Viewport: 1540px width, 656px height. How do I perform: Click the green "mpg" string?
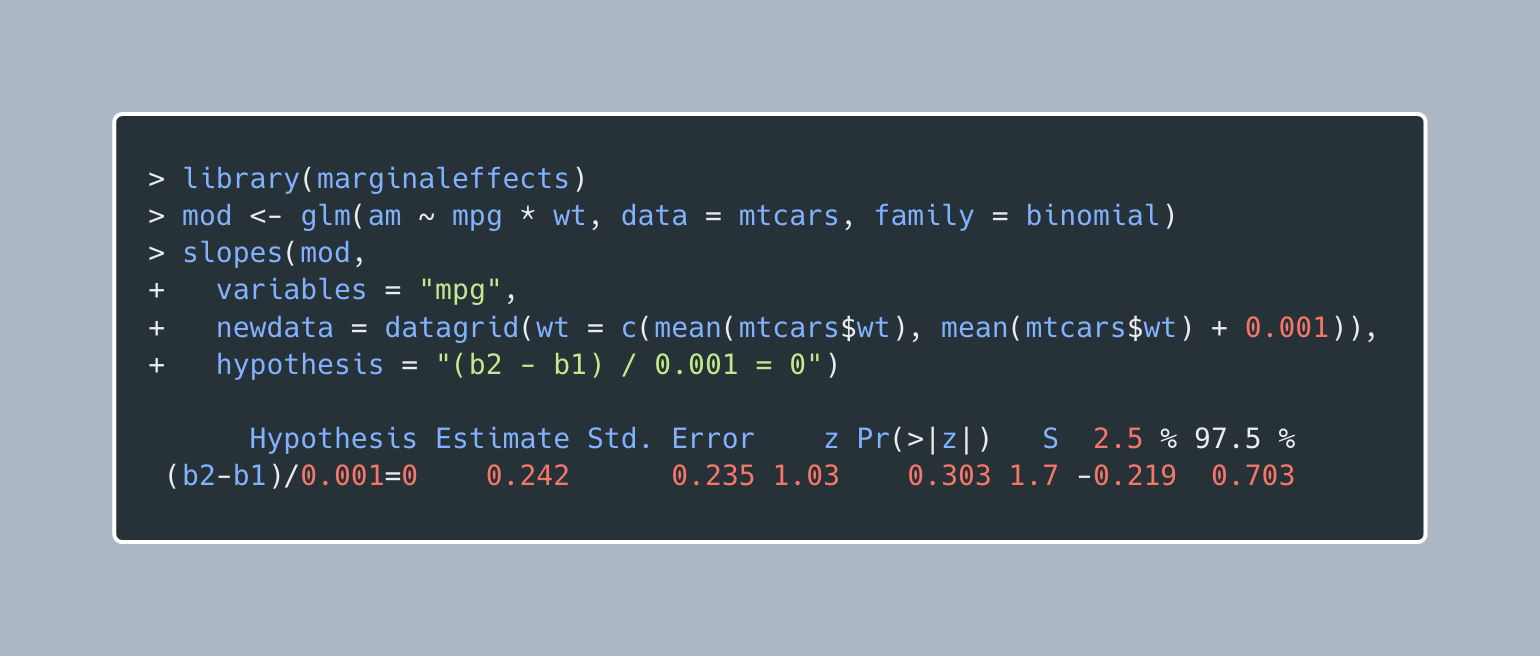460,290
